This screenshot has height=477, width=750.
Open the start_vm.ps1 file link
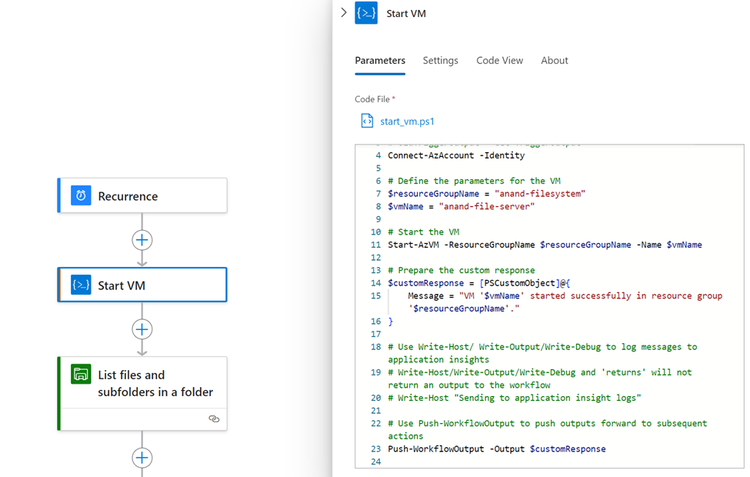[407, 122]
